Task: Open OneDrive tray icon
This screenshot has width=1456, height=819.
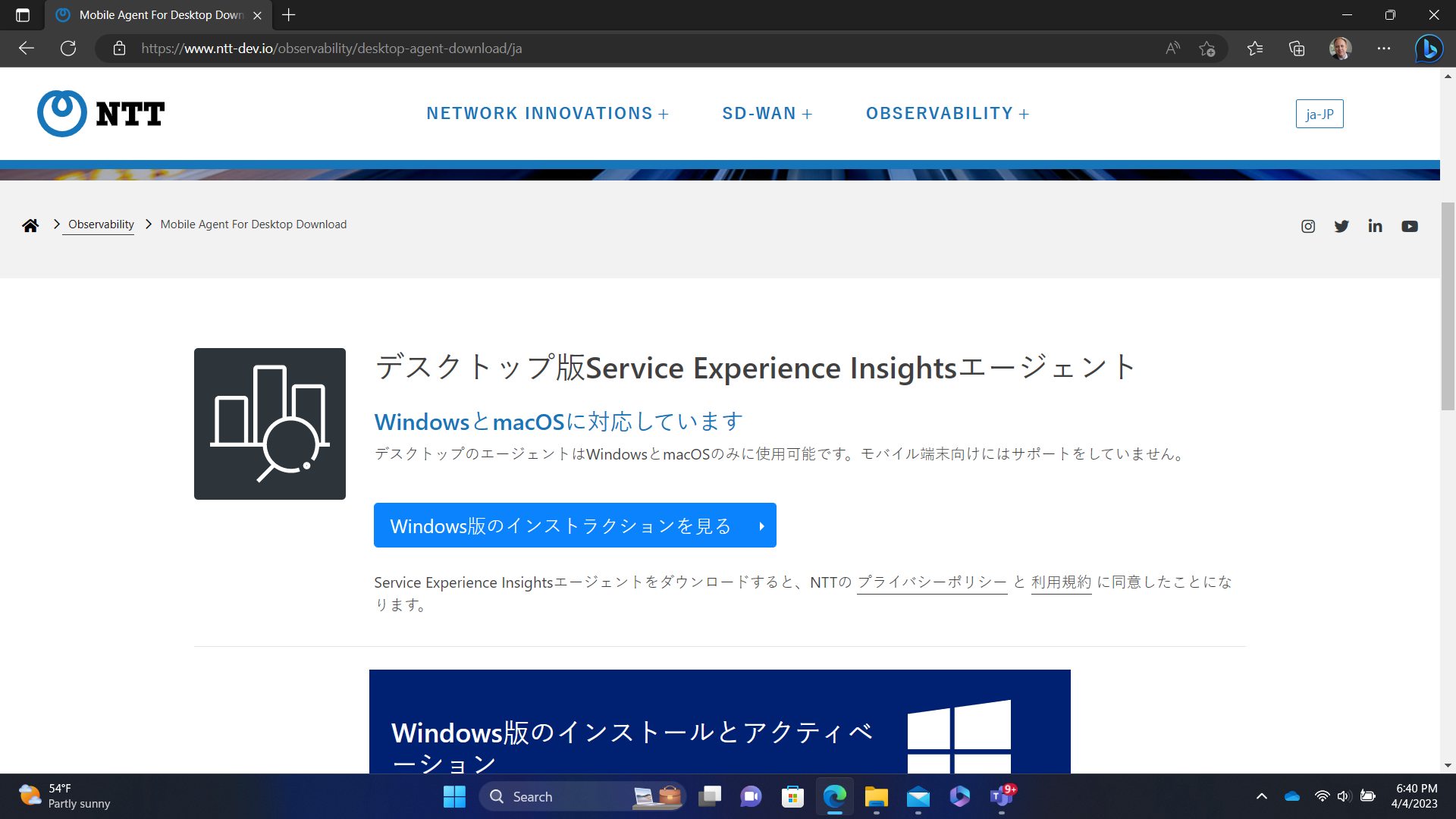Action: pos(1292,796)
